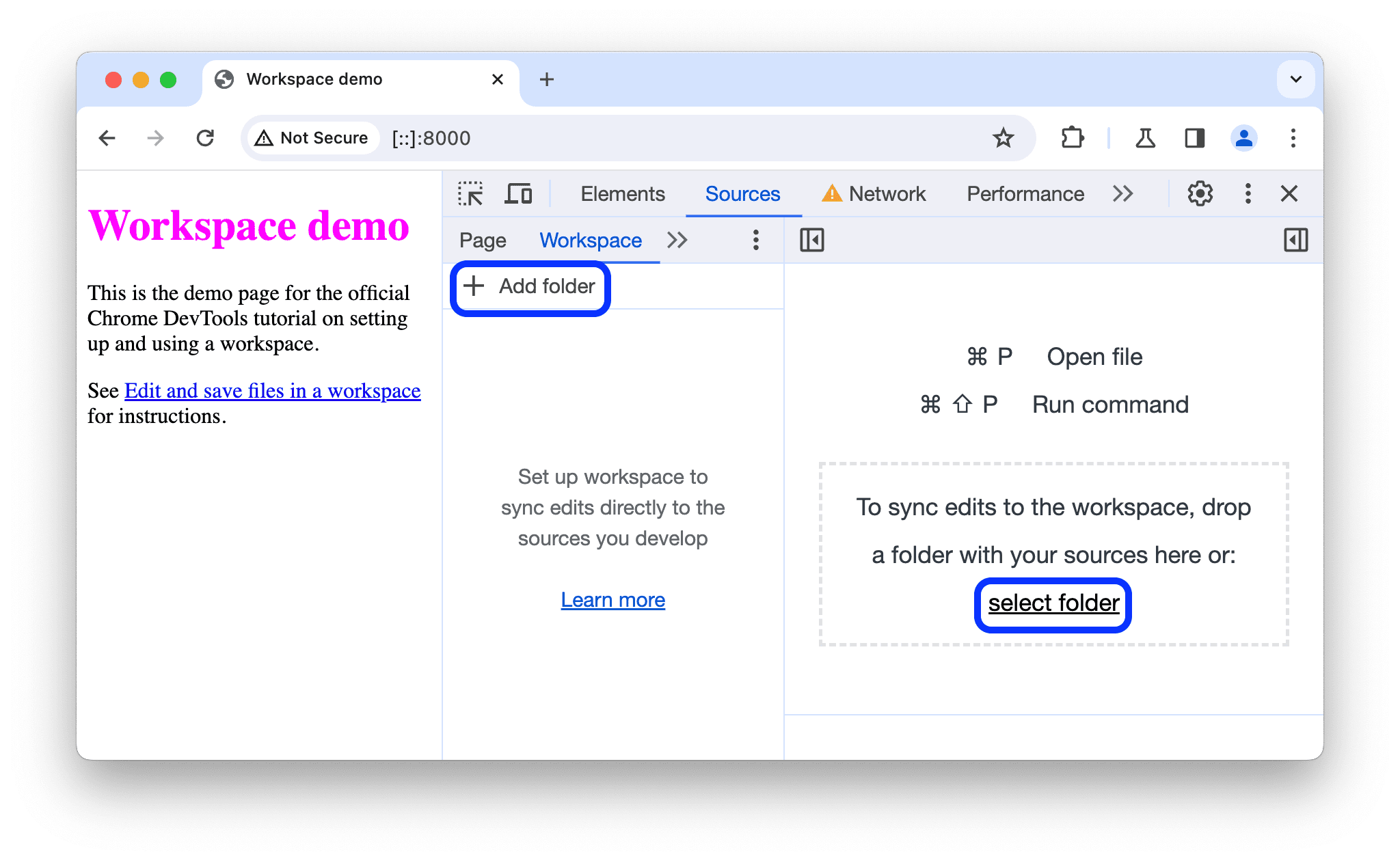Click Learn more about workspace setup

click(613, 599)
